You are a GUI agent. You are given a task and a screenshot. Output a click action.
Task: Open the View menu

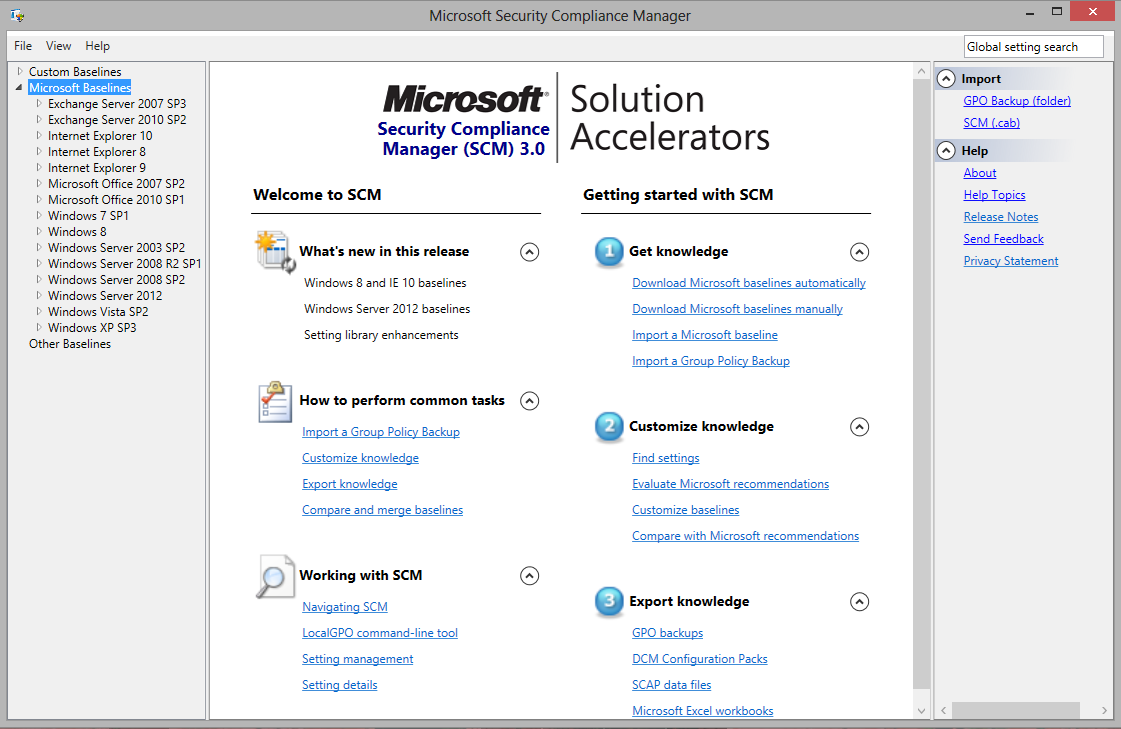(x=59, y=46)
